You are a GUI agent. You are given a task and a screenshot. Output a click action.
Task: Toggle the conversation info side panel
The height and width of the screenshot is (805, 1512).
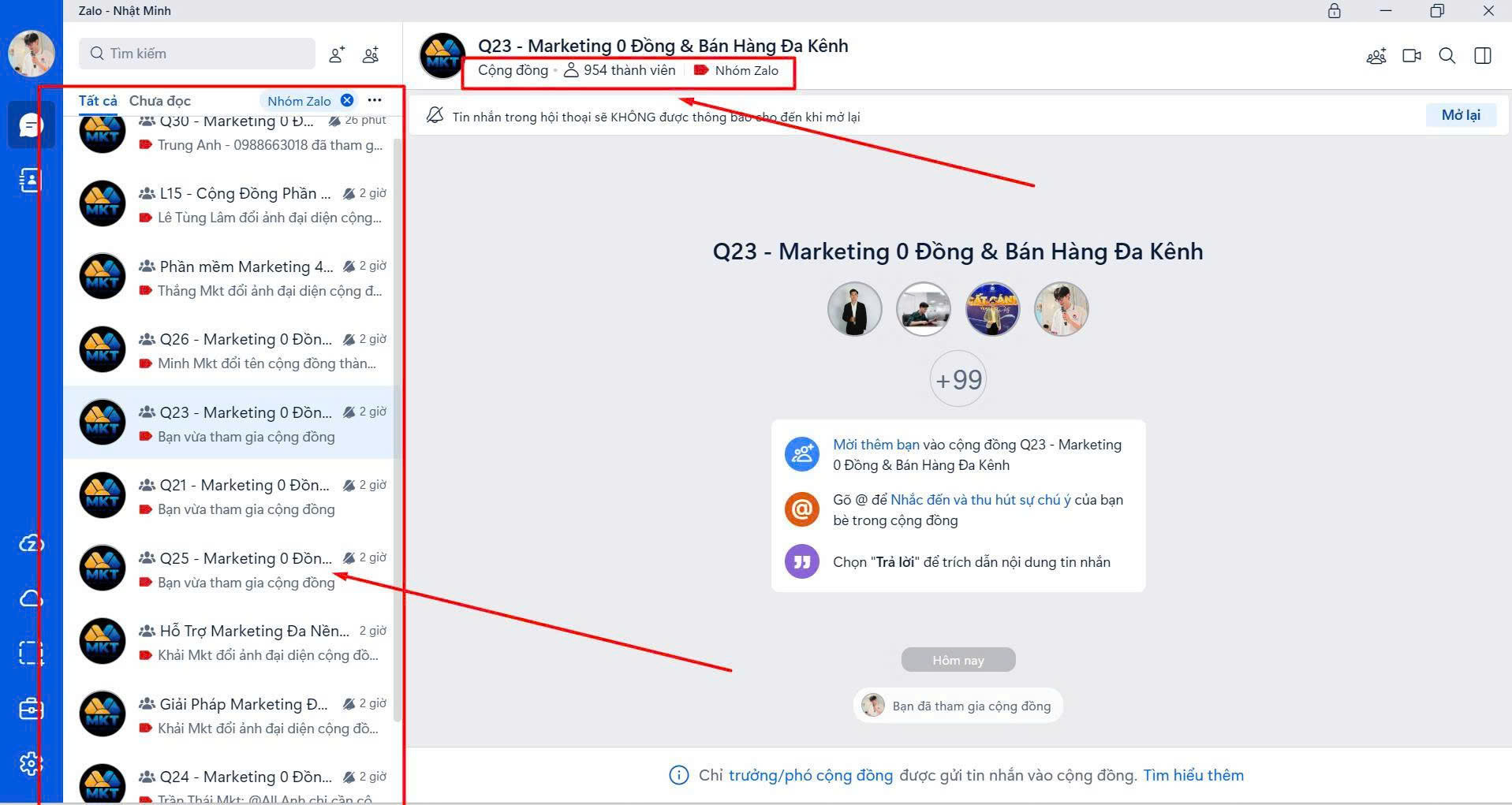pos(1482,56)
